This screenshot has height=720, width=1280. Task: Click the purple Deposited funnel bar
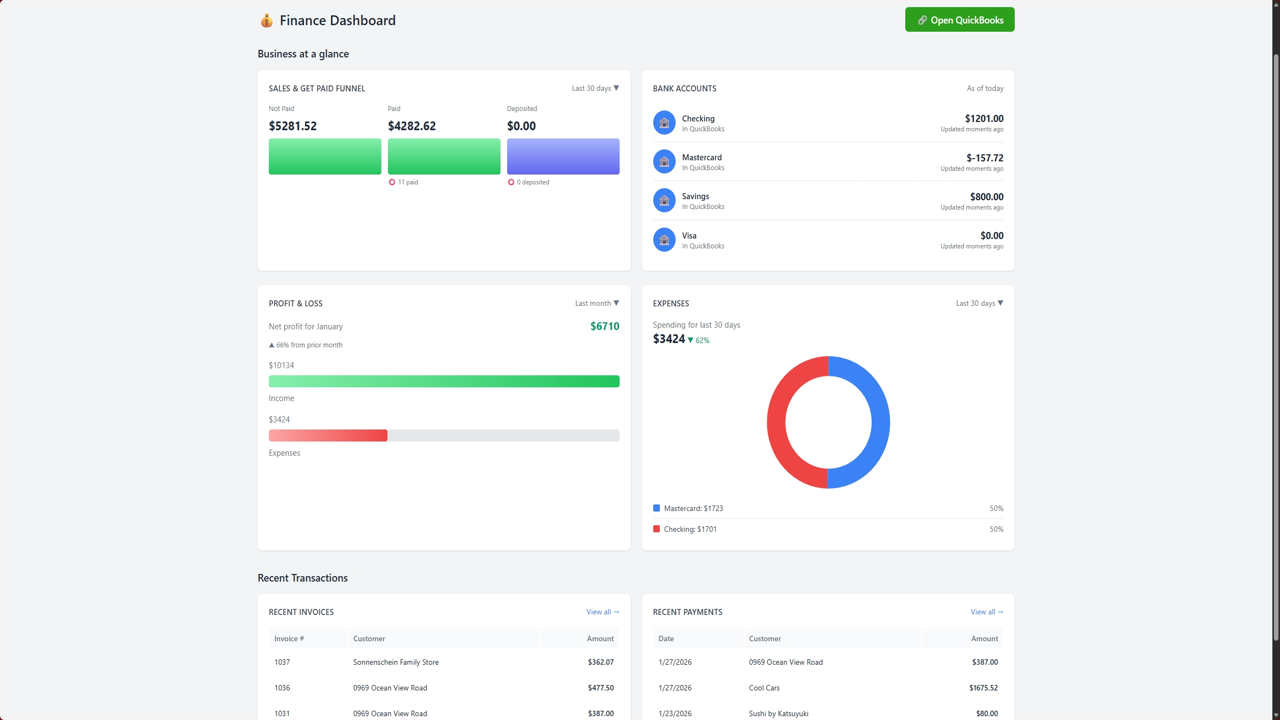(563, 156)
